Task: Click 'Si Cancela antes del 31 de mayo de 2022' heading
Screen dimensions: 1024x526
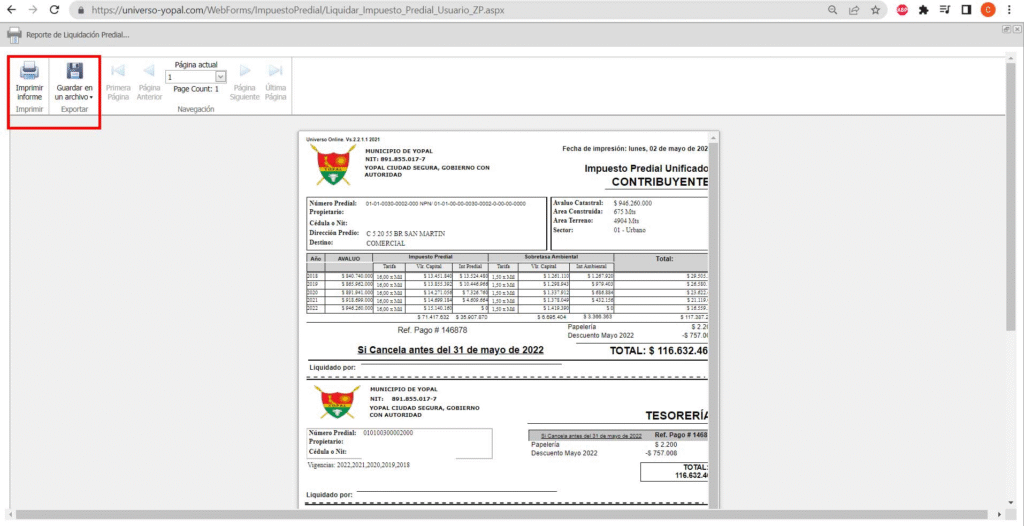Action: tap(451, 350)
